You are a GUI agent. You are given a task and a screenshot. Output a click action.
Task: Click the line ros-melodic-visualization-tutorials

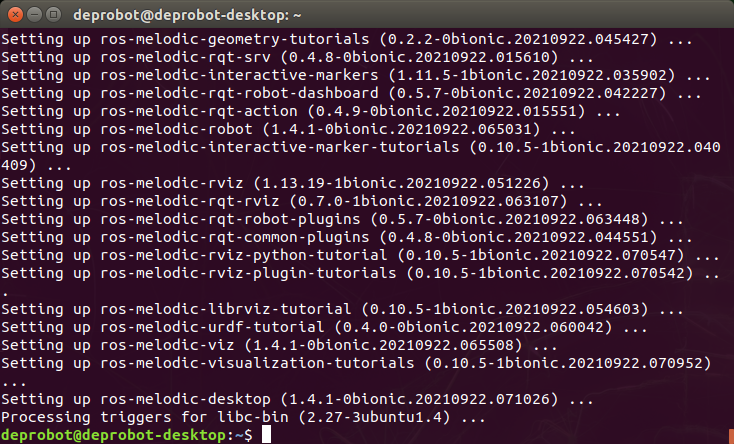click(357, 363)
